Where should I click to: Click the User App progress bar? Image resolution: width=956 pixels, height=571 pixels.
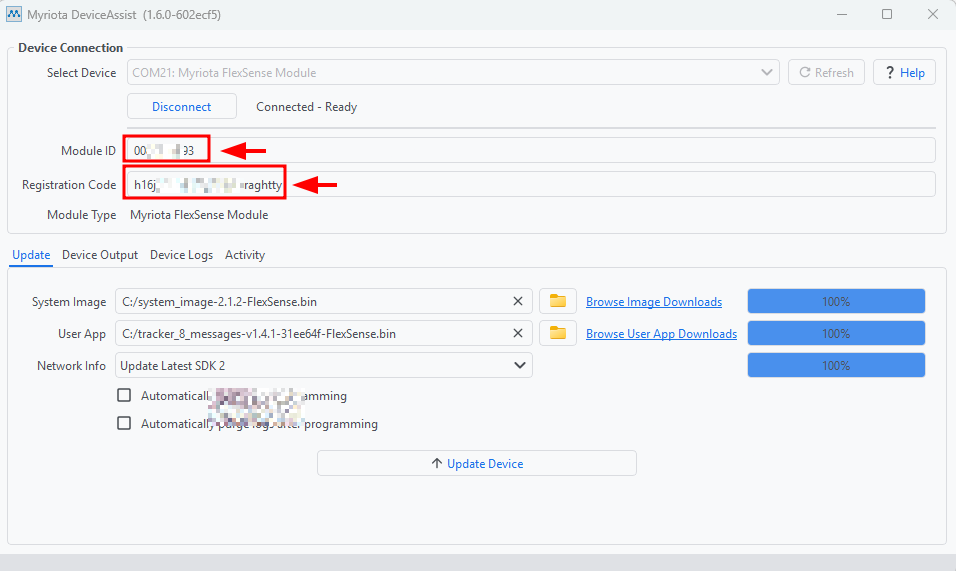(x=836, y=333)
